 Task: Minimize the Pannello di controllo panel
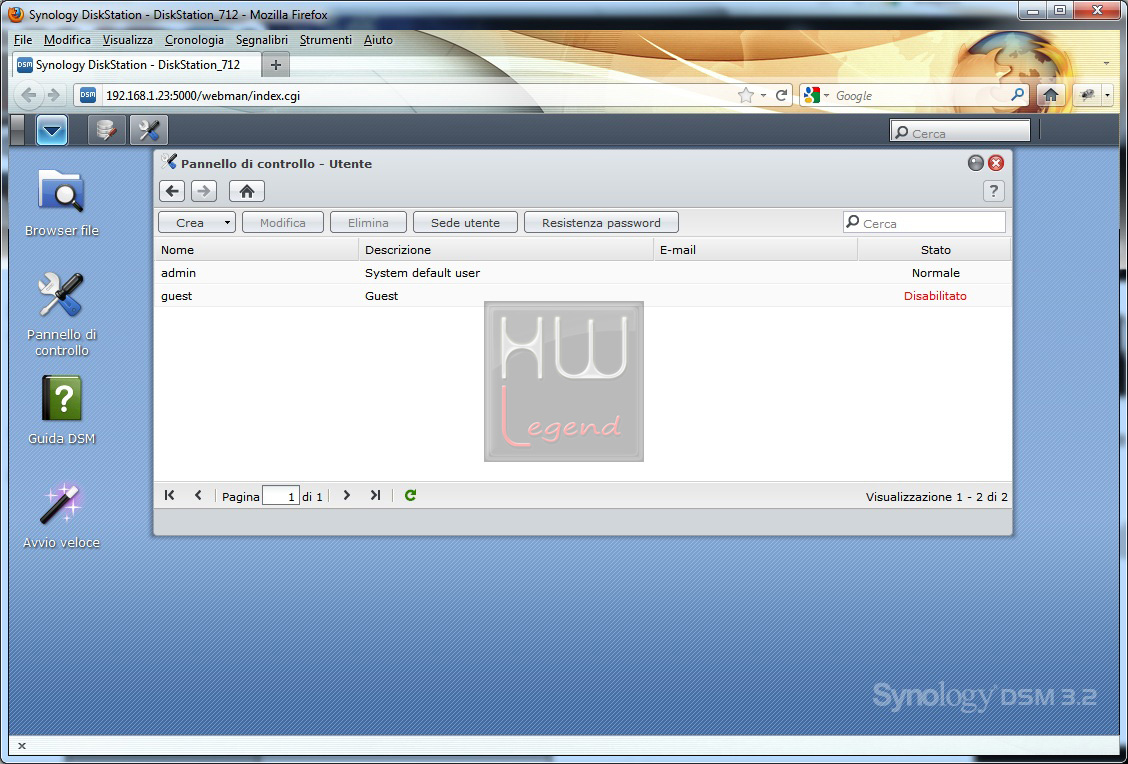coord(975,163)
